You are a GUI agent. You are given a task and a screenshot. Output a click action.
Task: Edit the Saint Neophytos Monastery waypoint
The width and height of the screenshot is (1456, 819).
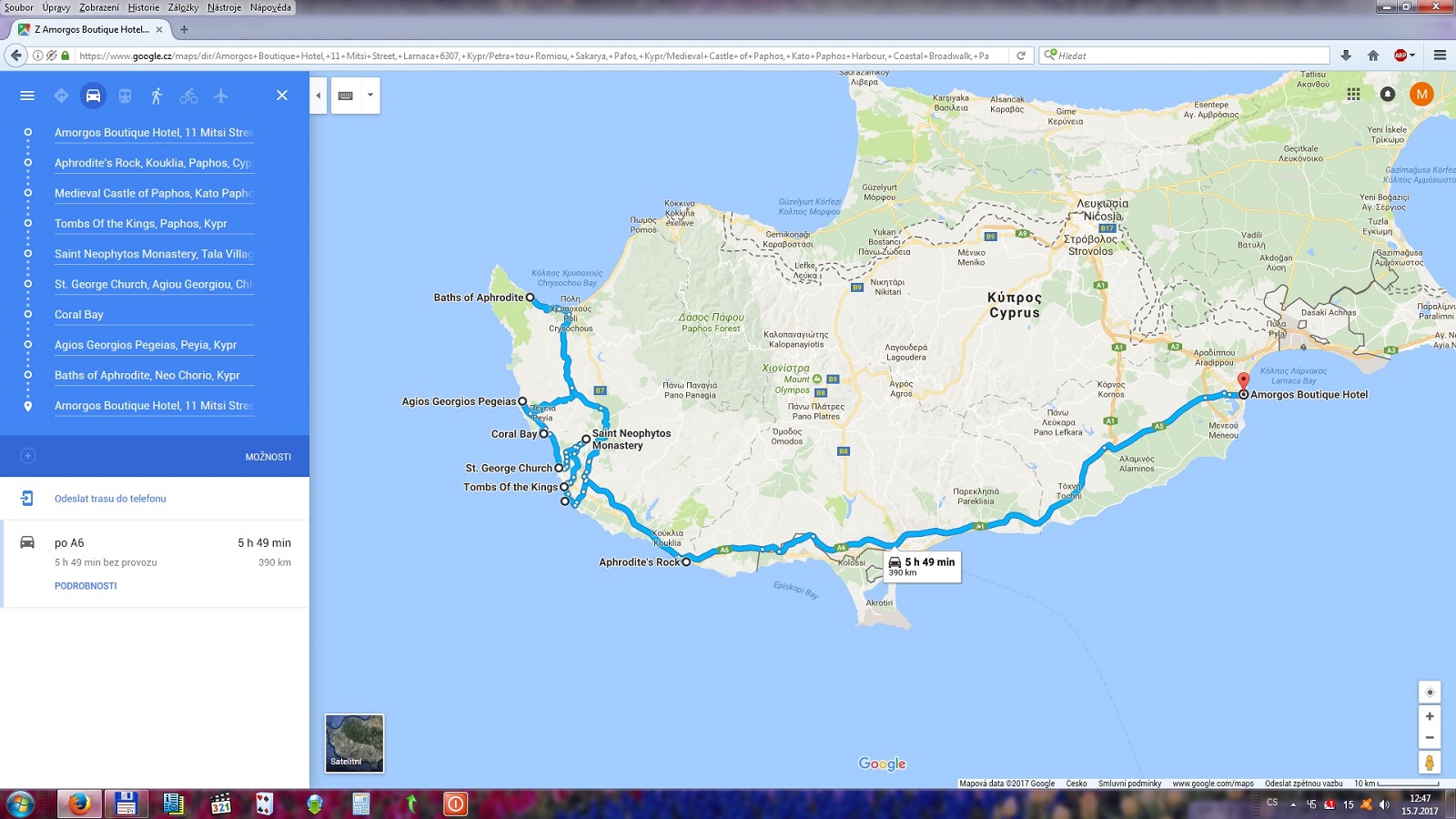[x=154, y=254]
